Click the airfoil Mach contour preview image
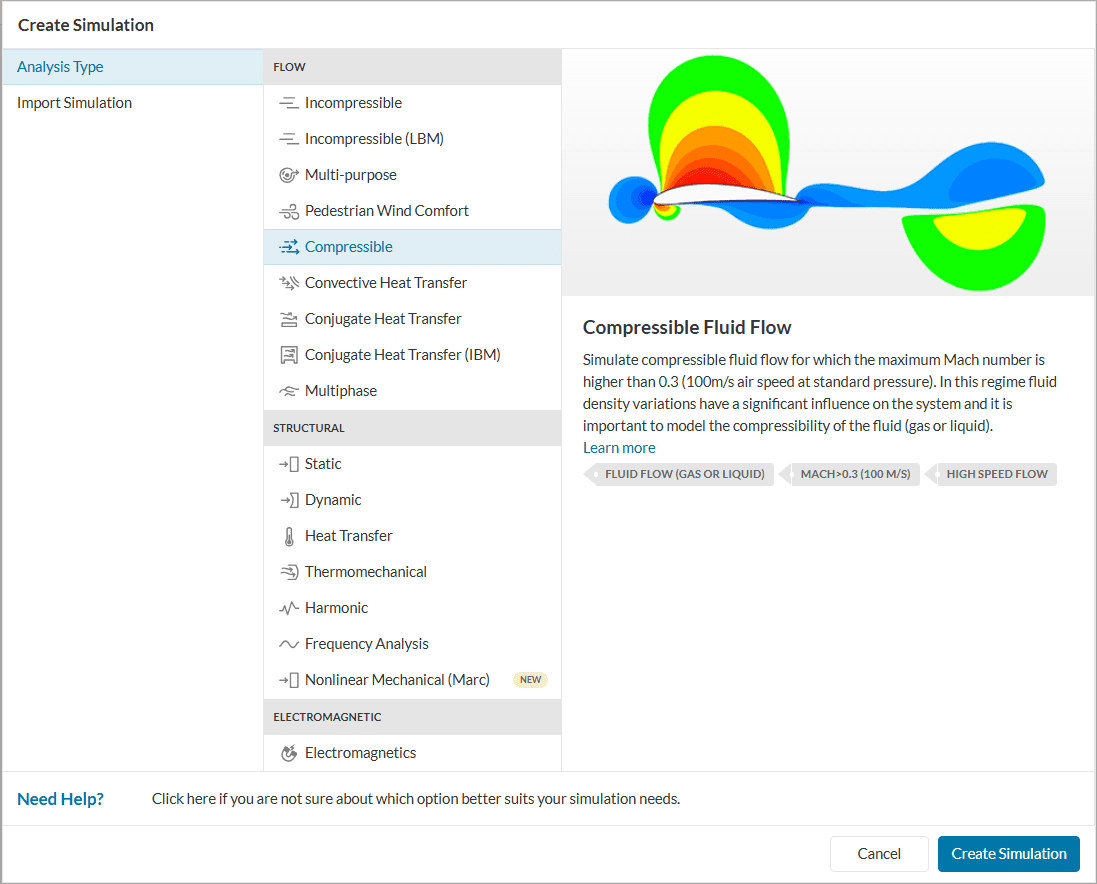 828,172
